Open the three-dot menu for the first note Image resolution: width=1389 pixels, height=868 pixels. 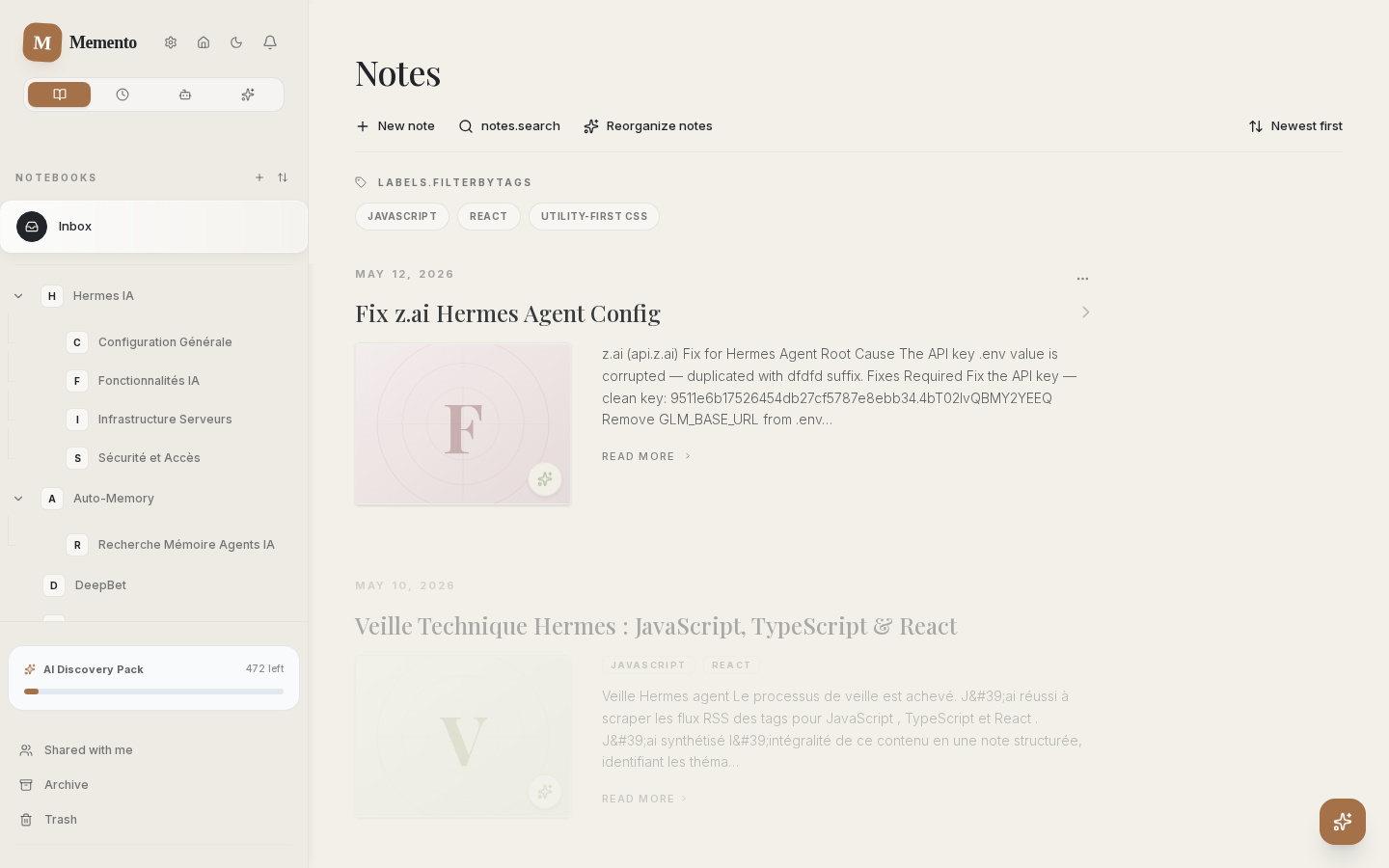1082,279
